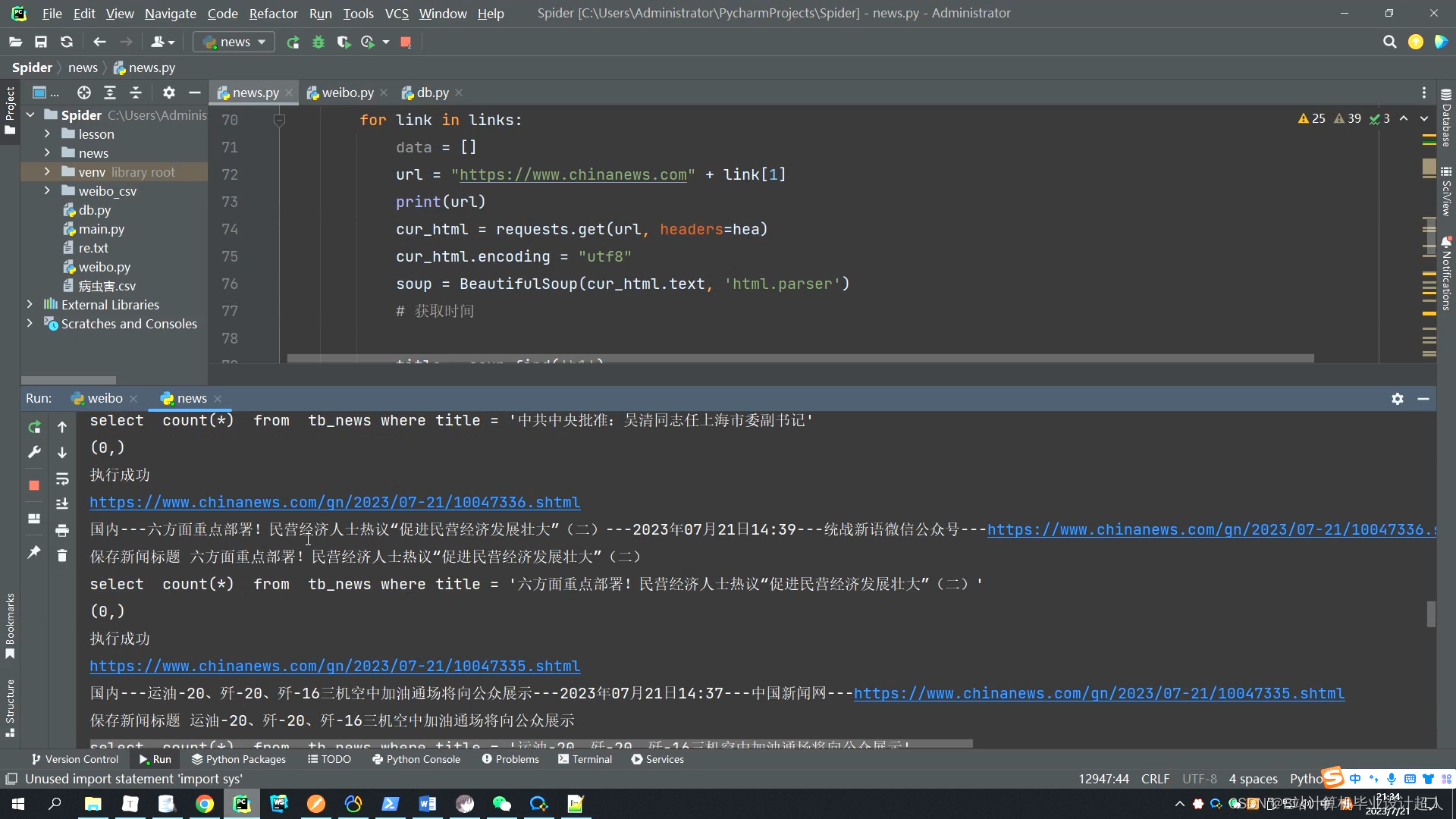Expand External Libraries node
The height and width of the screenshot is (819, 1456).
30,305
